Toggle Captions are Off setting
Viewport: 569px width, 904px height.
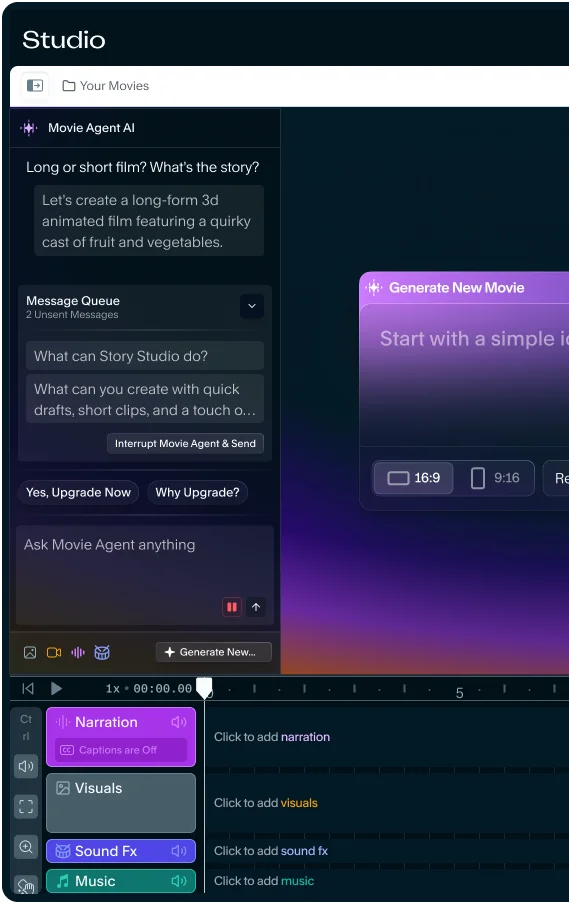120,749
